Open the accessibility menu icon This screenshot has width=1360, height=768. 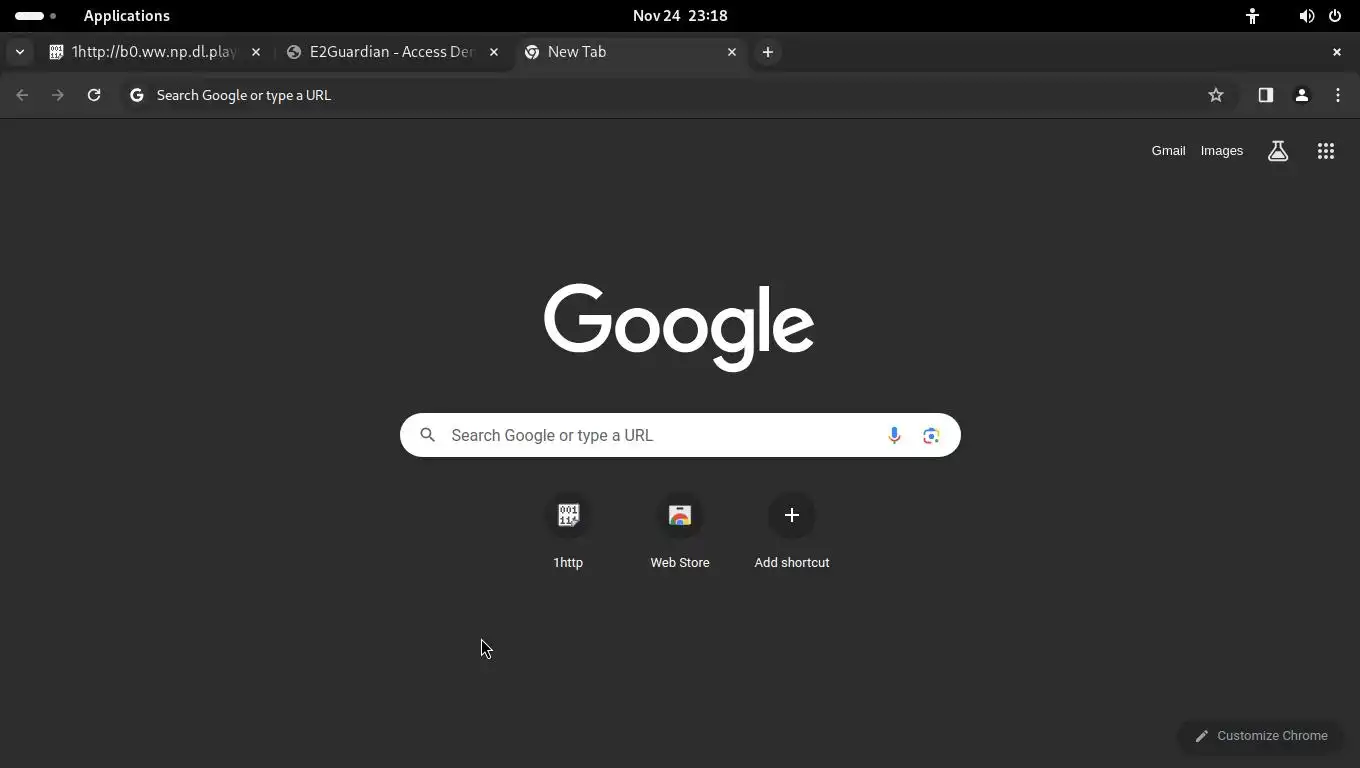coord(1252,16)
